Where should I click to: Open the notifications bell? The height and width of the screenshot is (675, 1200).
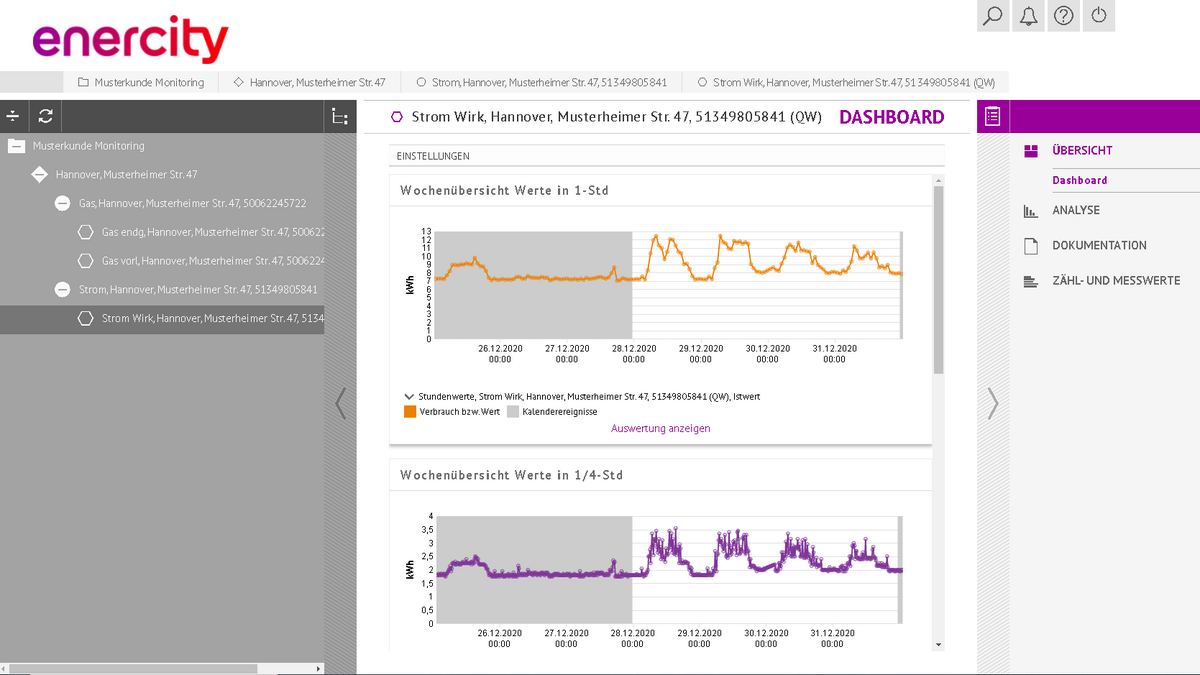tap(1028, 16)
